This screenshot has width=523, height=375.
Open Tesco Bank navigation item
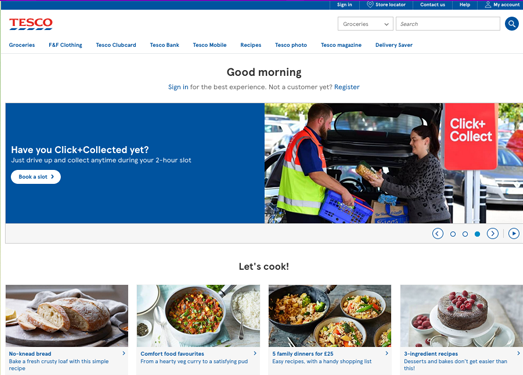coord(164,45)
